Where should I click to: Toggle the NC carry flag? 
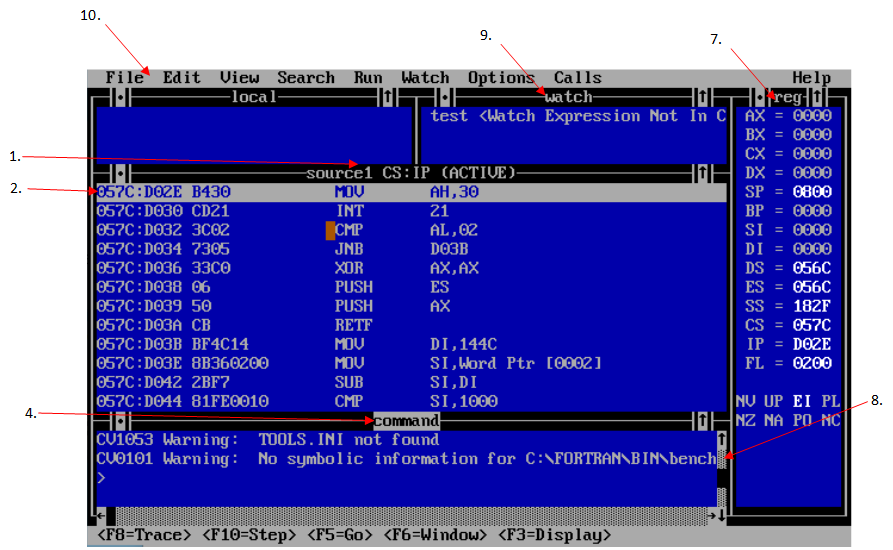pos(830,421)
